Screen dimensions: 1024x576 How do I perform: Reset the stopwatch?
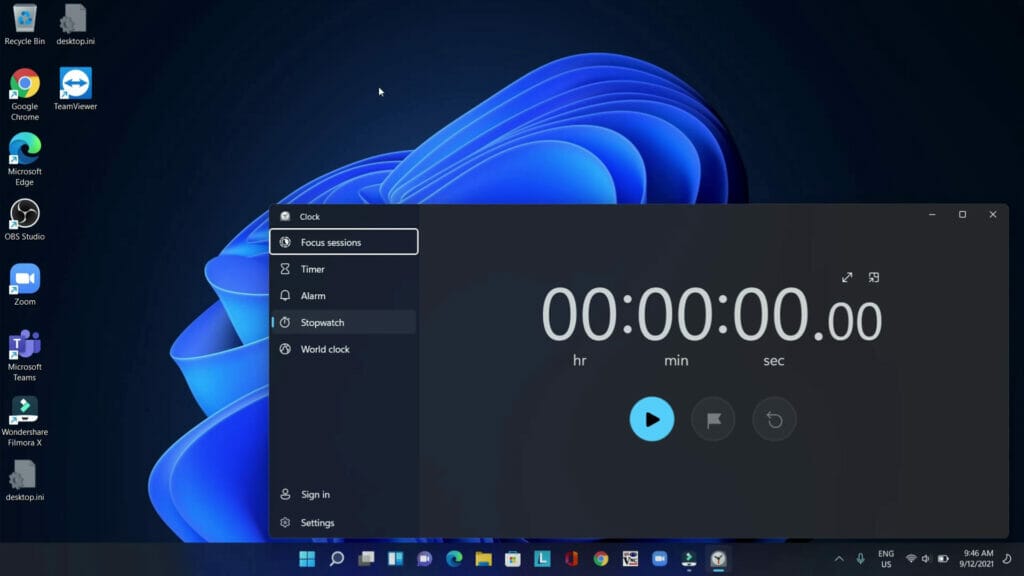point(774,419)
